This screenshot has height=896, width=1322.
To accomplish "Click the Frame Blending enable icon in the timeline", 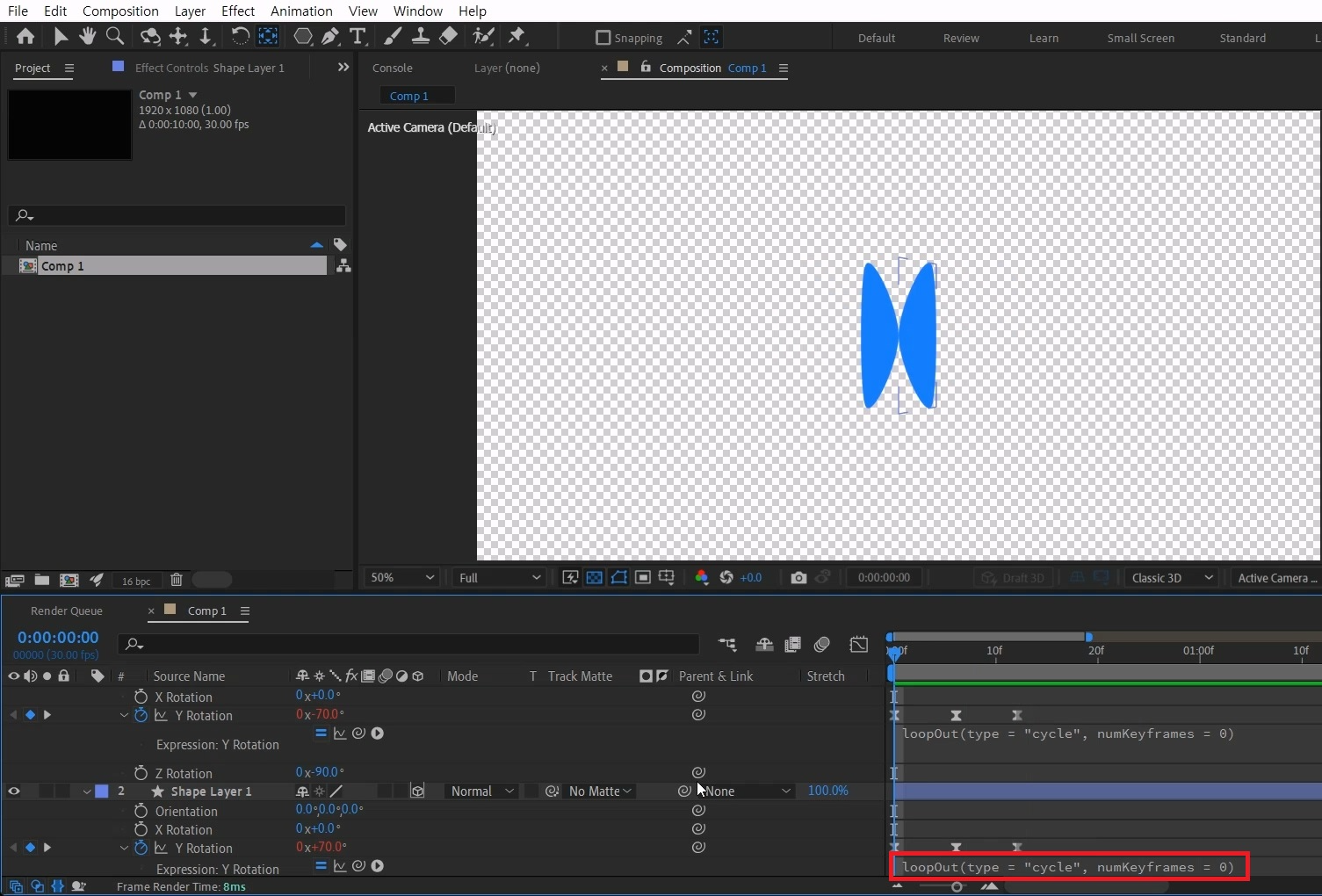I will [792, 644].
